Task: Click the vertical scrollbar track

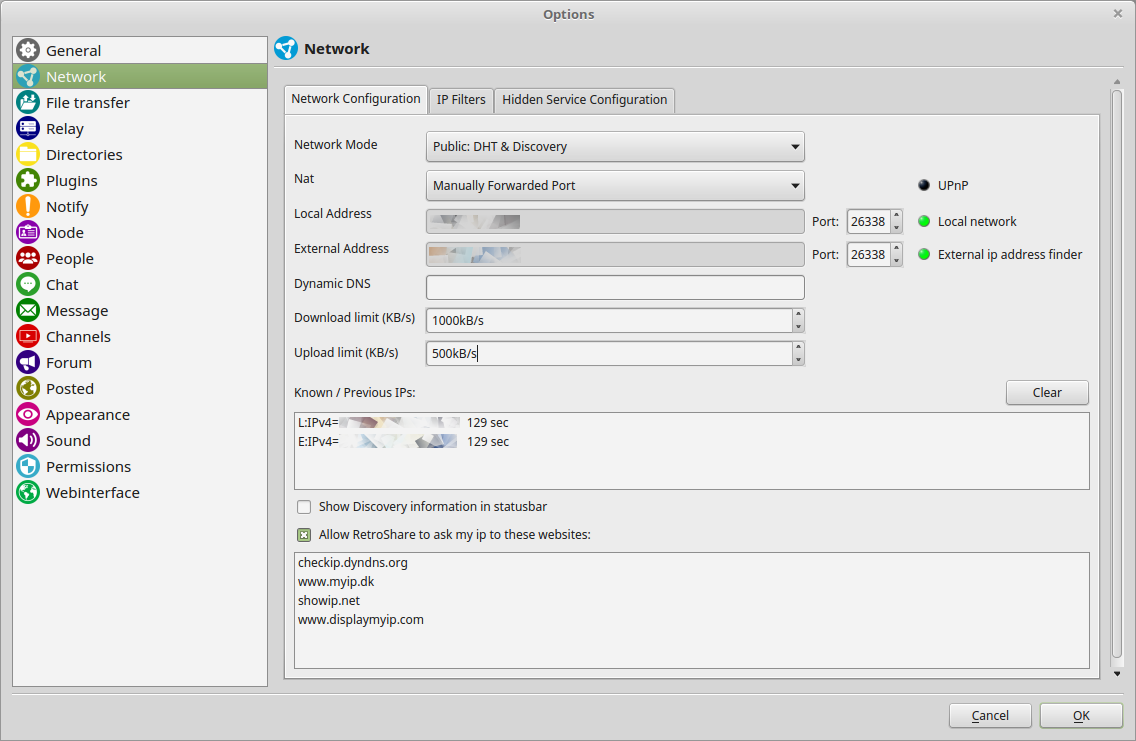Action: click(x=1116, y=377)
